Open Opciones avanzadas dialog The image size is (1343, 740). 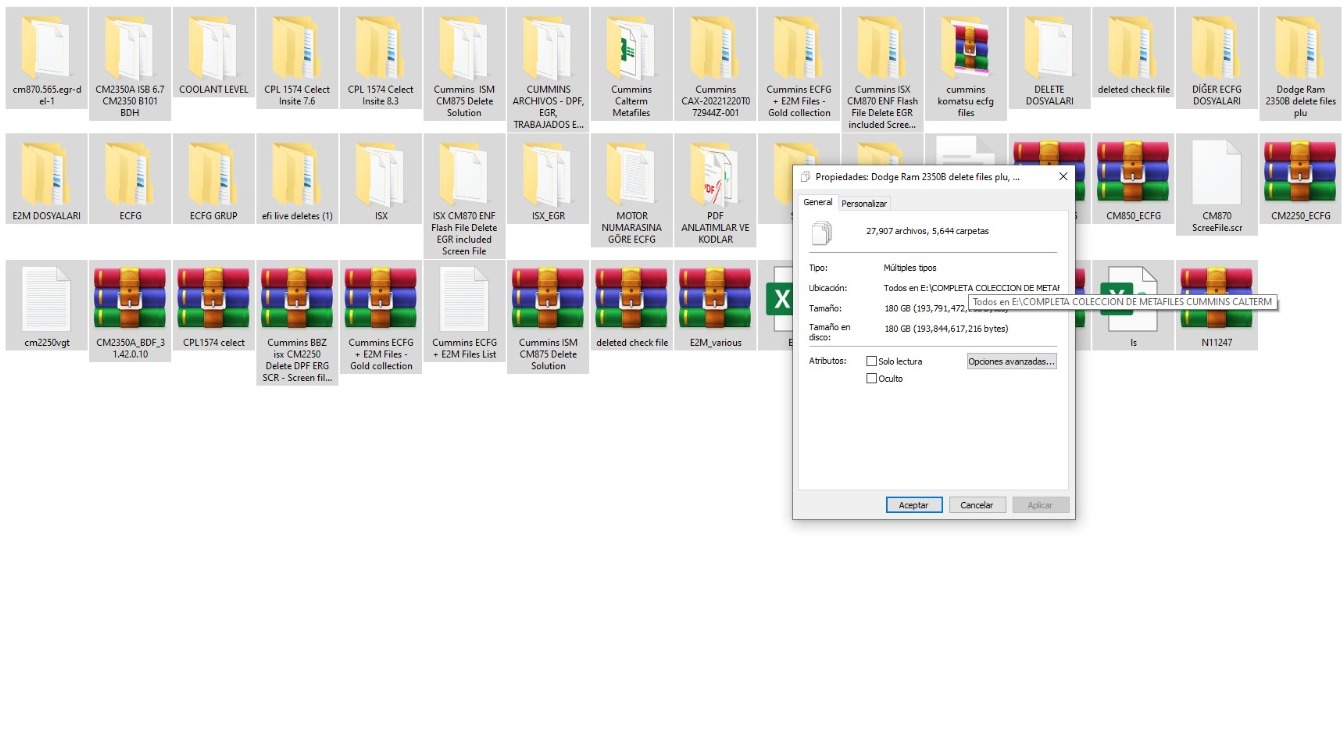pyautogui.click(x=1011, y=361)
